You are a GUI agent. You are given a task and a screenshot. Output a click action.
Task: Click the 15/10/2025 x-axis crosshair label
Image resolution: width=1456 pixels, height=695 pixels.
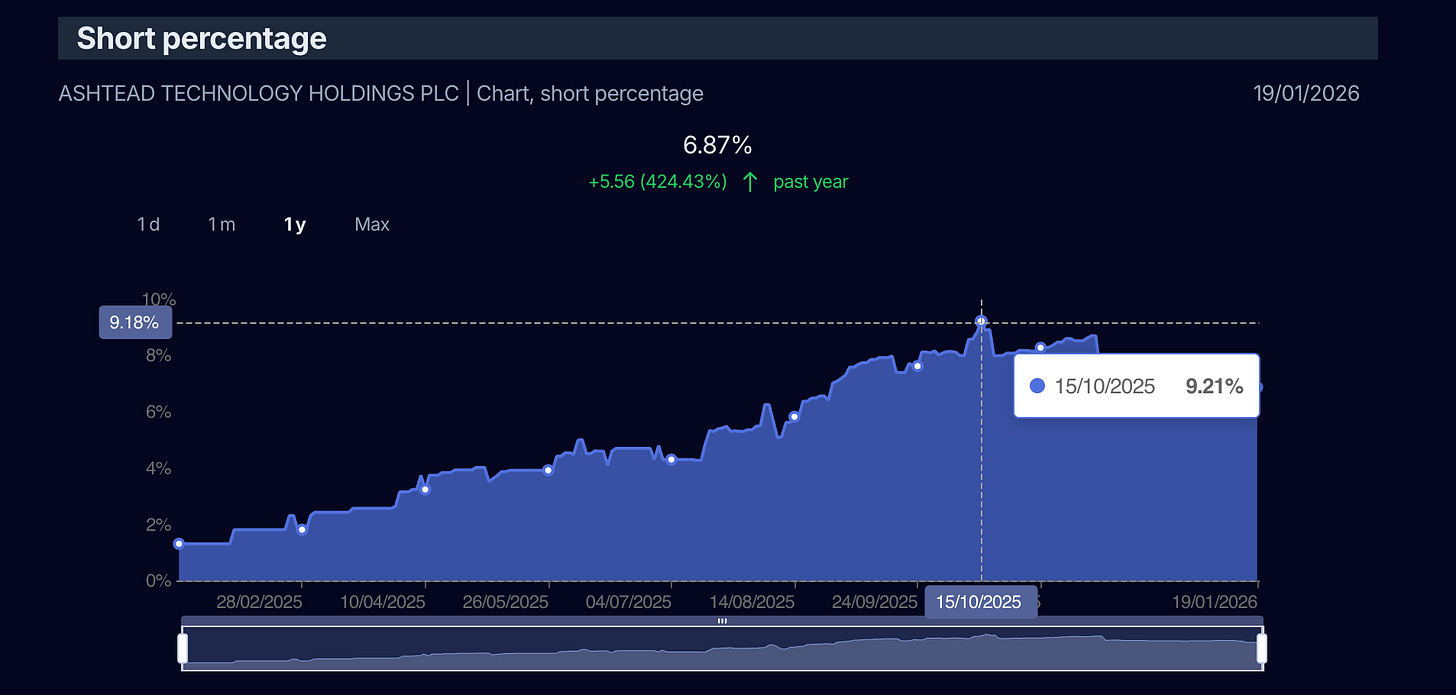(x=979, y=602)
